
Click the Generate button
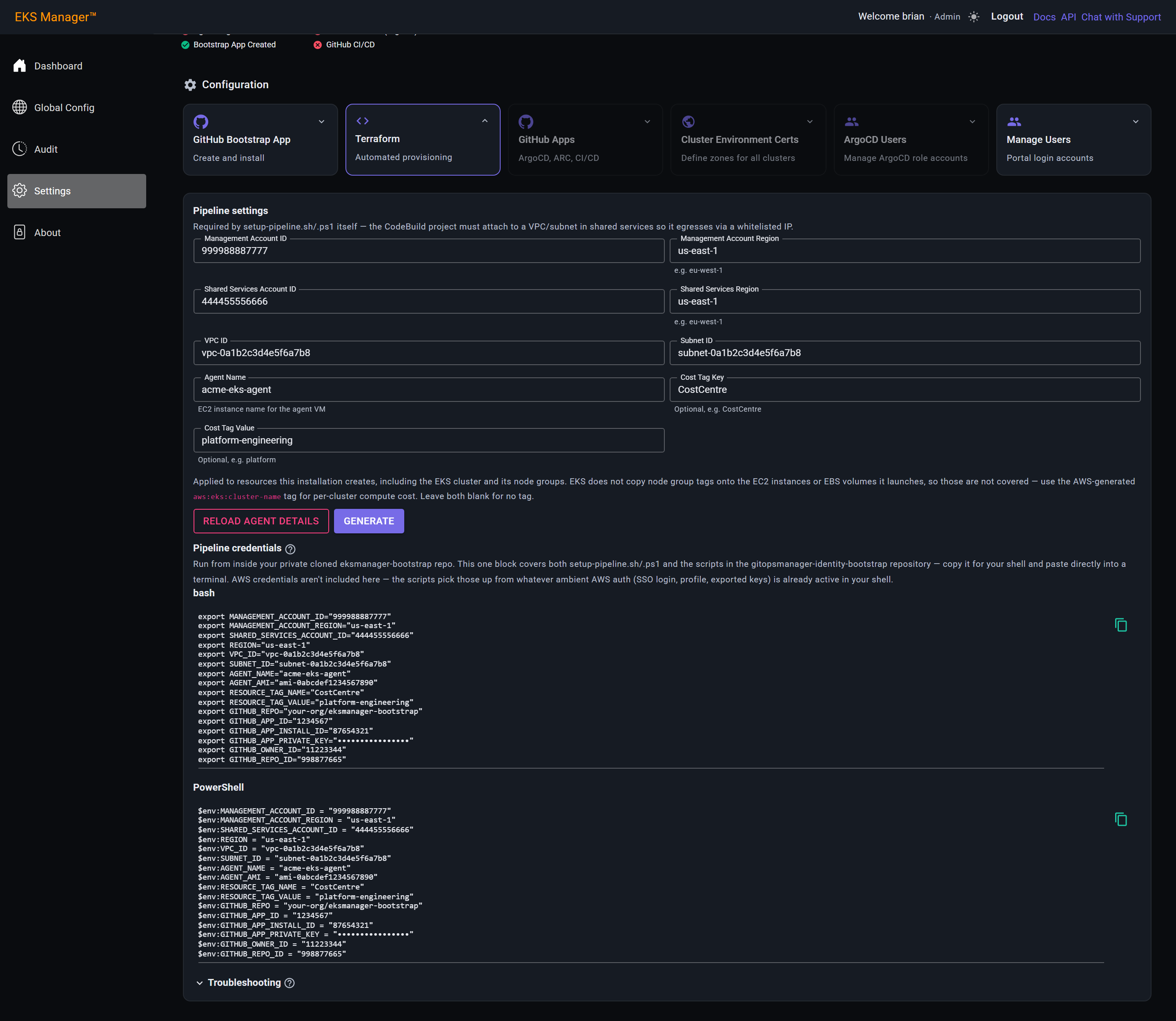click(369, 522)
